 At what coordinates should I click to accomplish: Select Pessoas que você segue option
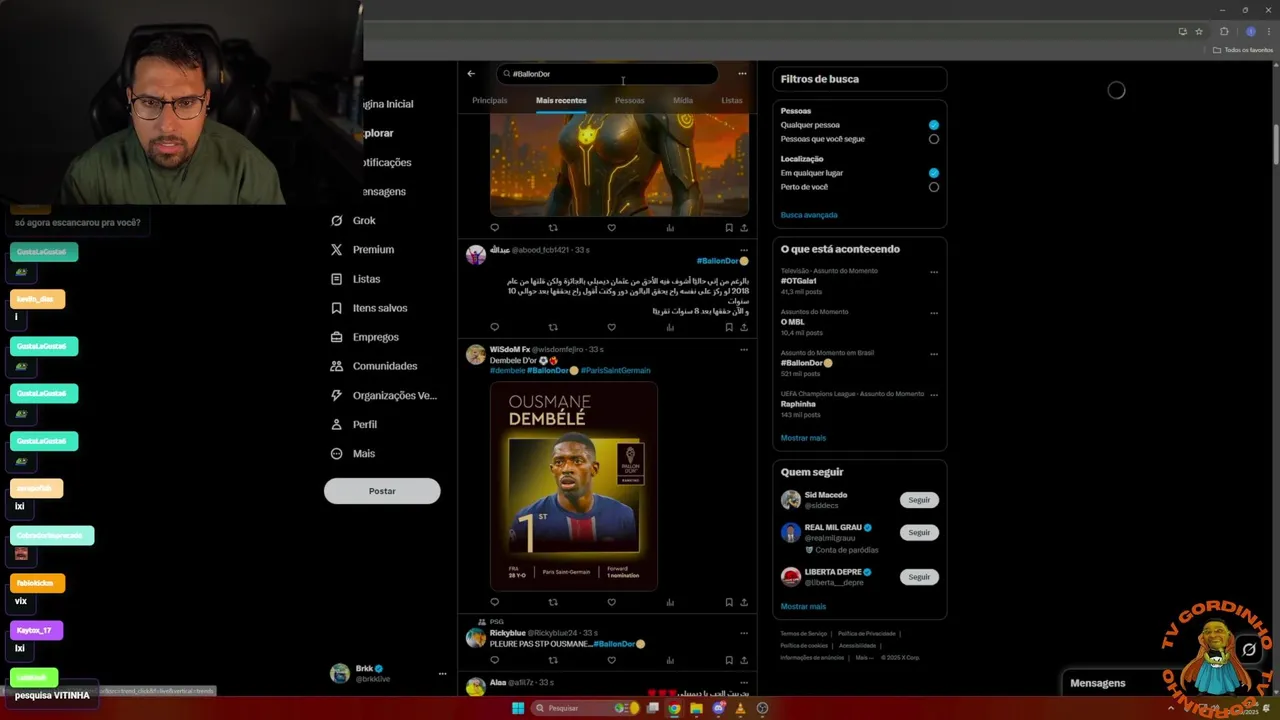coord(933,139)
